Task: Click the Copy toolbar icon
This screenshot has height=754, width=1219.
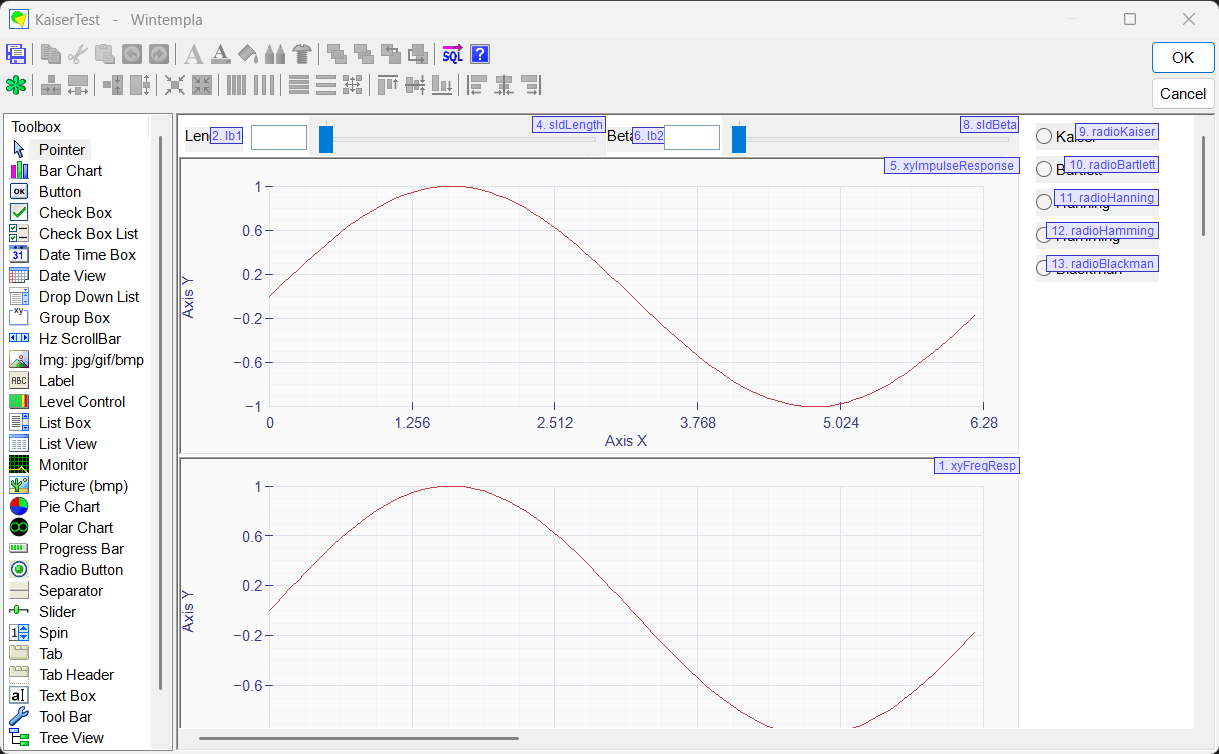Action: tap(50, 54)
